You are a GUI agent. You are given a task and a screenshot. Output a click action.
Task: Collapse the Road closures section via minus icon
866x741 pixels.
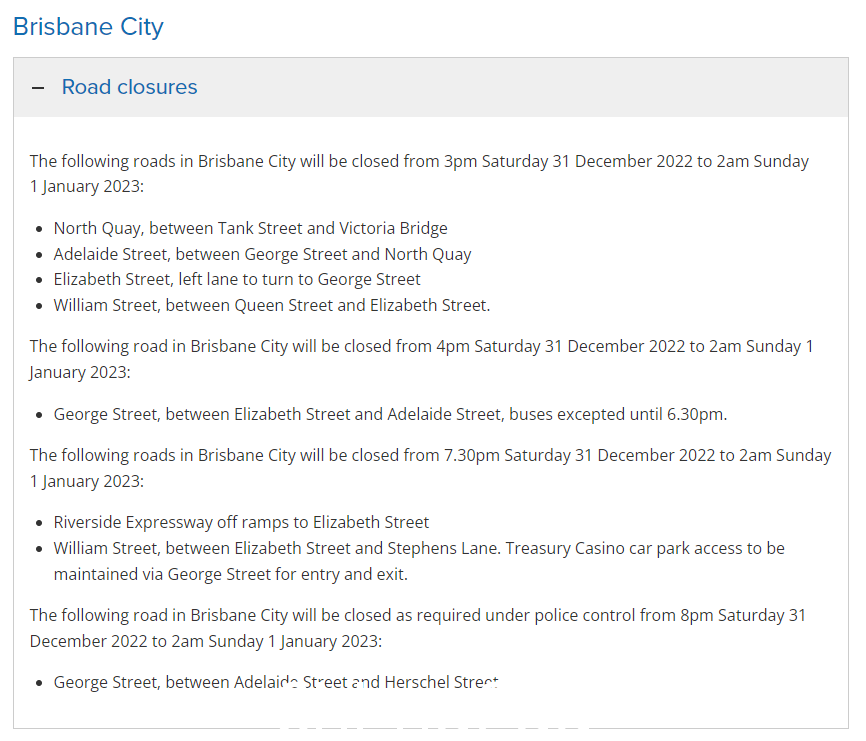(x=38, y=88)
